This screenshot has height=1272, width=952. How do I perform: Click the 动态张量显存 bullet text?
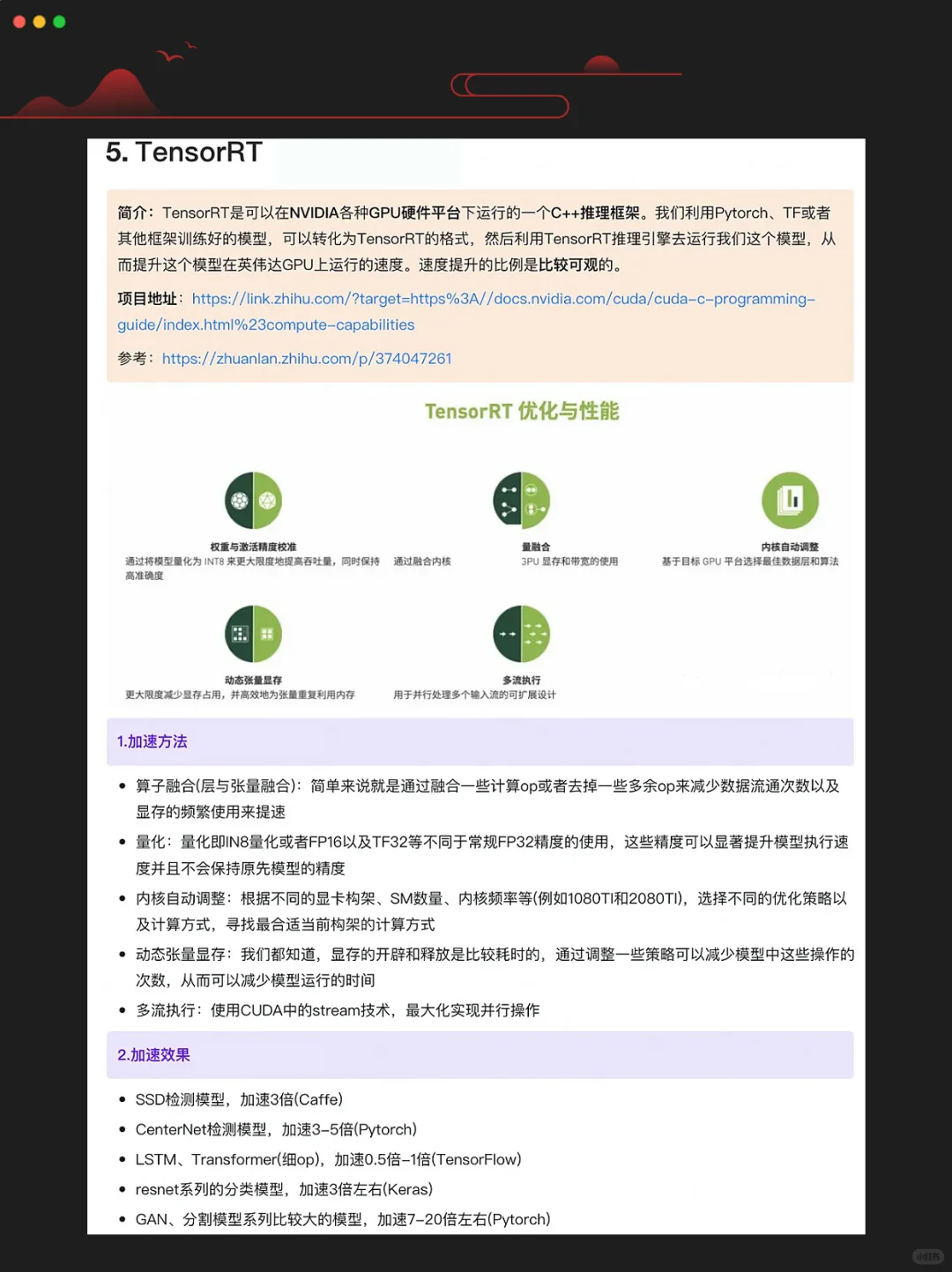point(495,967)
